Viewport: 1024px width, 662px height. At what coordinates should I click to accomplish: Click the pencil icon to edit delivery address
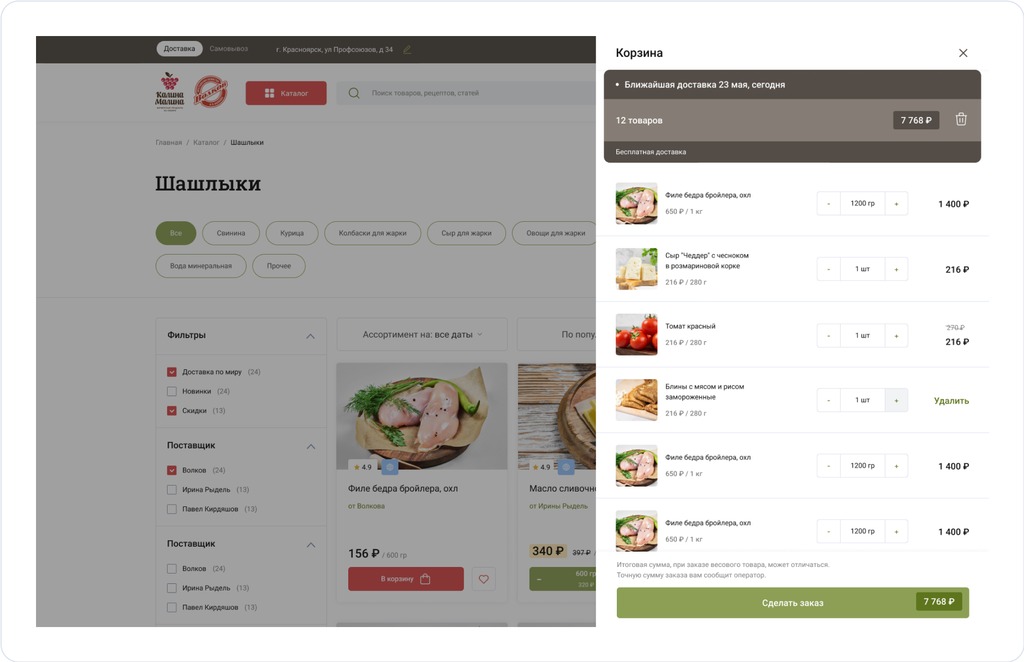pyautogui.click(x=407, y=50)
